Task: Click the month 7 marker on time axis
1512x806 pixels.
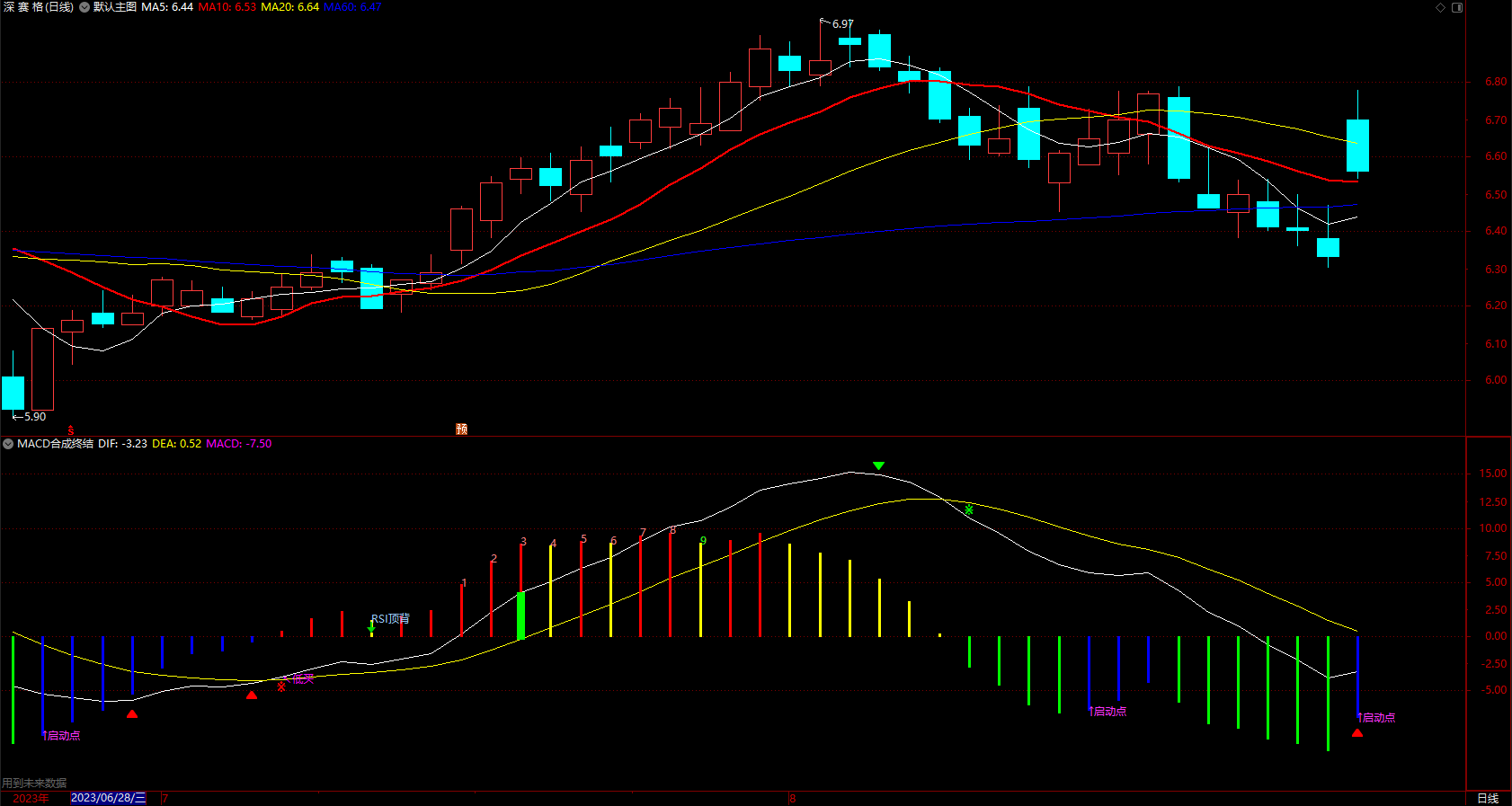Action: coord(165,798)
